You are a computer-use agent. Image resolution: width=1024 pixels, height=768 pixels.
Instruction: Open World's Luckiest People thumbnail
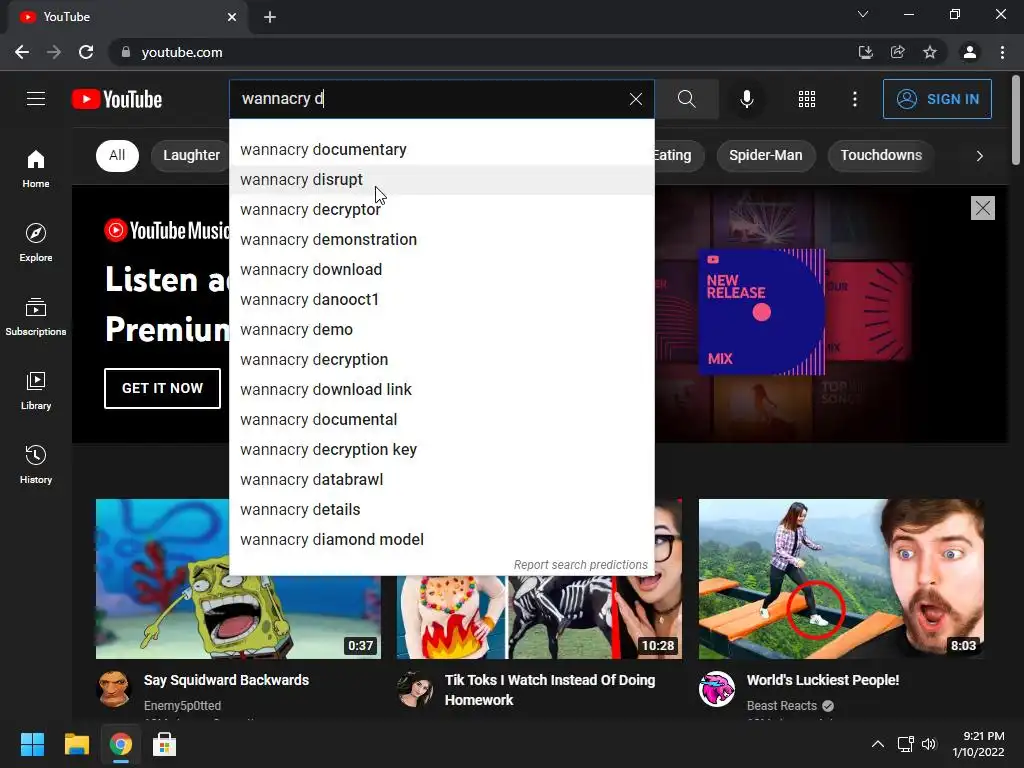pyautogui.click(x=841, y=579)
